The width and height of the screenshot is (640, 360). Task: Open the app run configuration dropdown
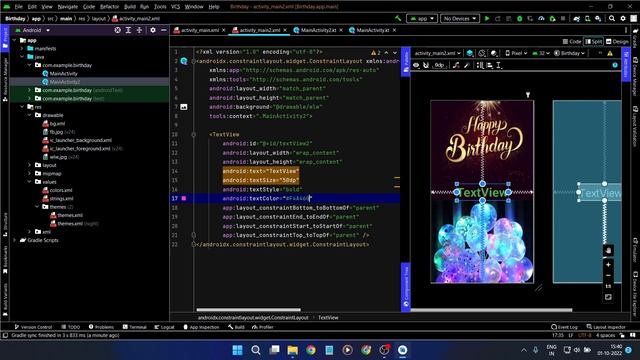point(422,18)
